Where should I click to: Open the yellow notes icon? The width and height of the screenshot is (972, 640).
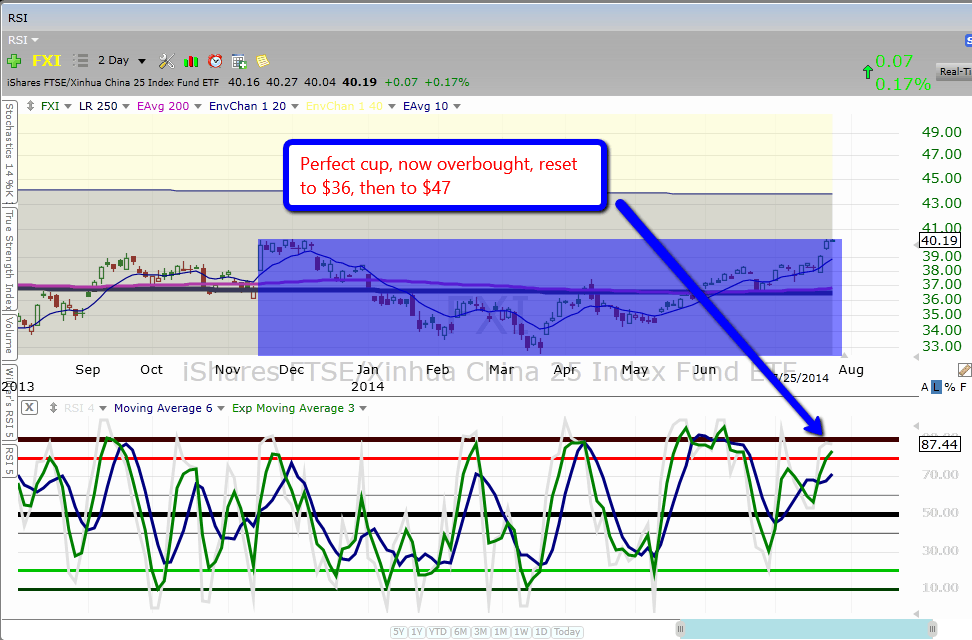tap(263, 61)
